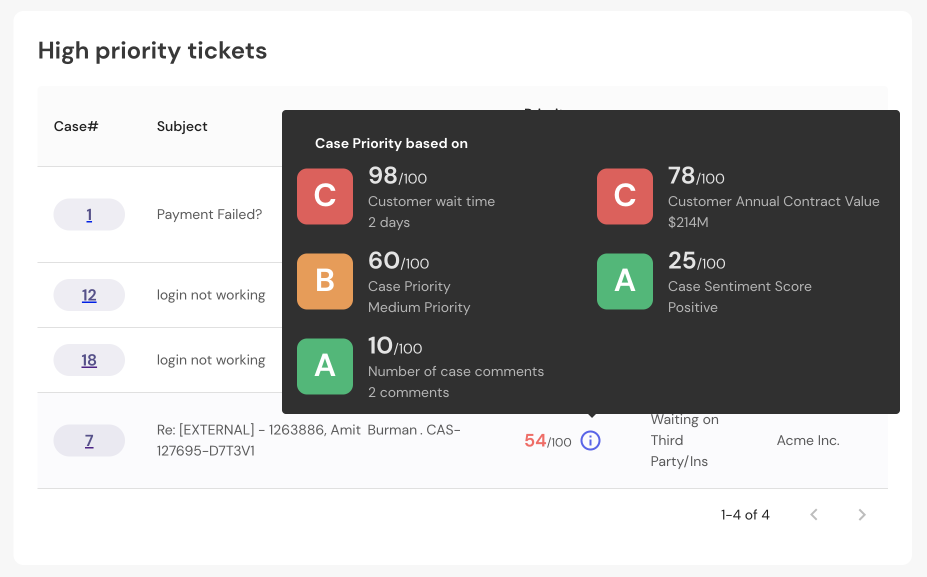Go to next page of tickets
Screen dimensions: 927x577
click(862, 515)
